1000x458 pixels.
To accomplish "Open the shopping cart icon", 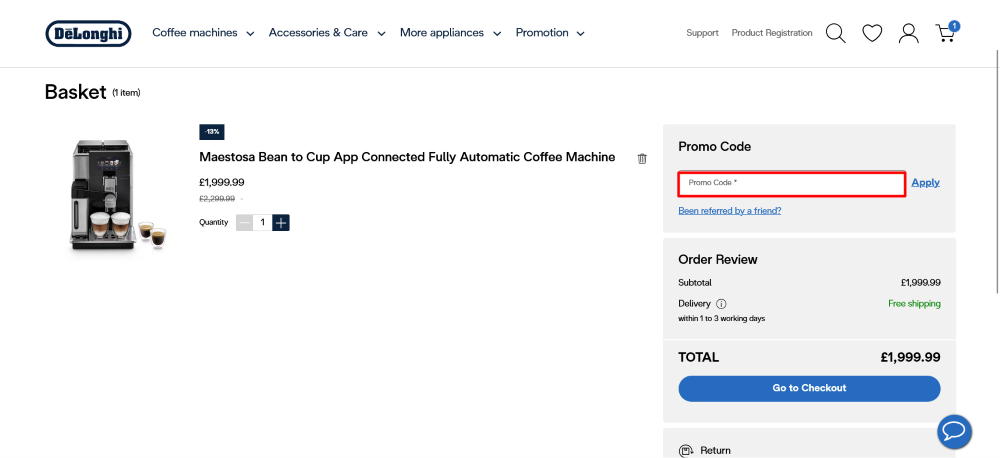I will click(x=946, y=32).
